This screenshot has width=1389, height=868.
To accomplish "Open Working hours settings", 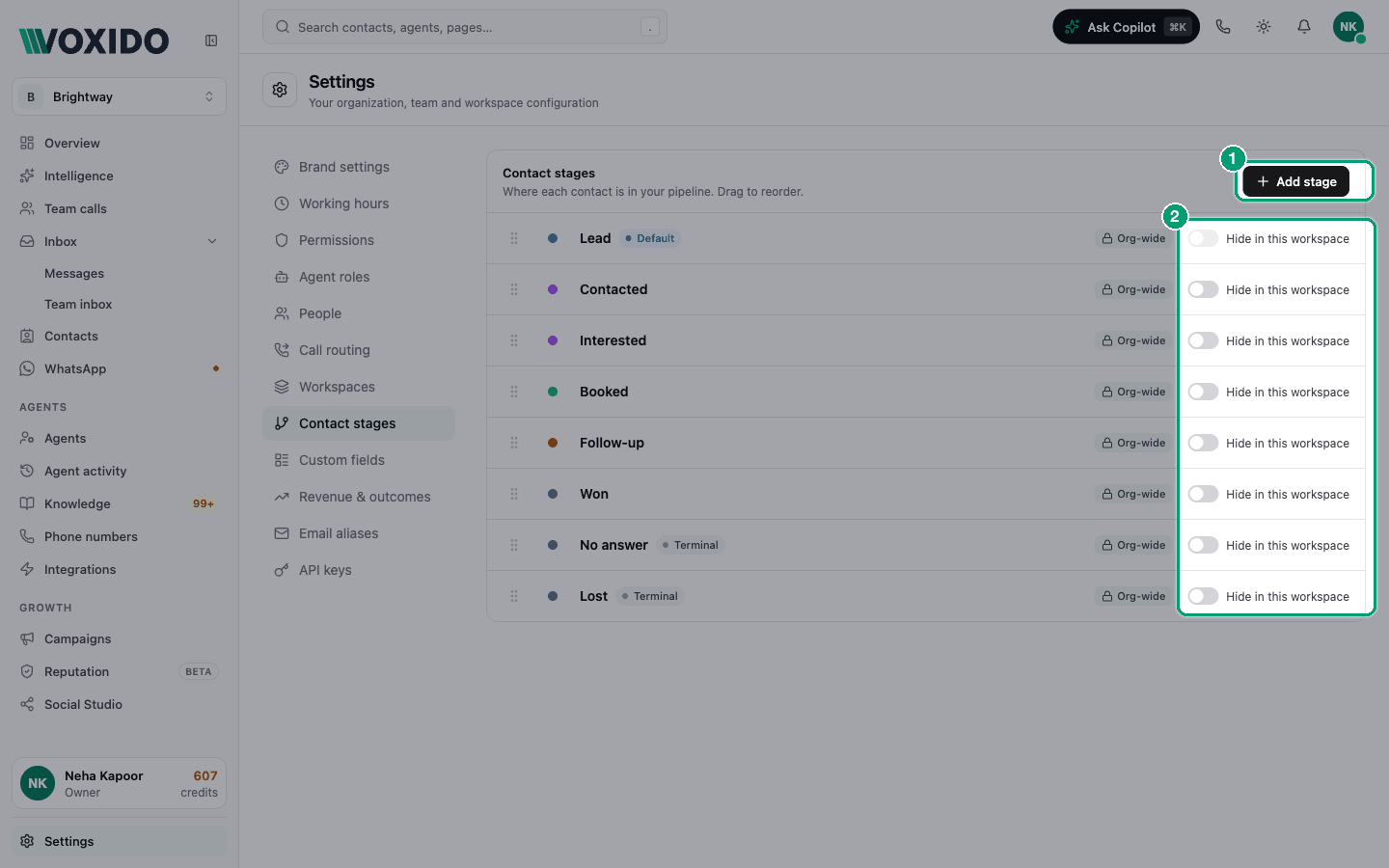I will point(359,203).
